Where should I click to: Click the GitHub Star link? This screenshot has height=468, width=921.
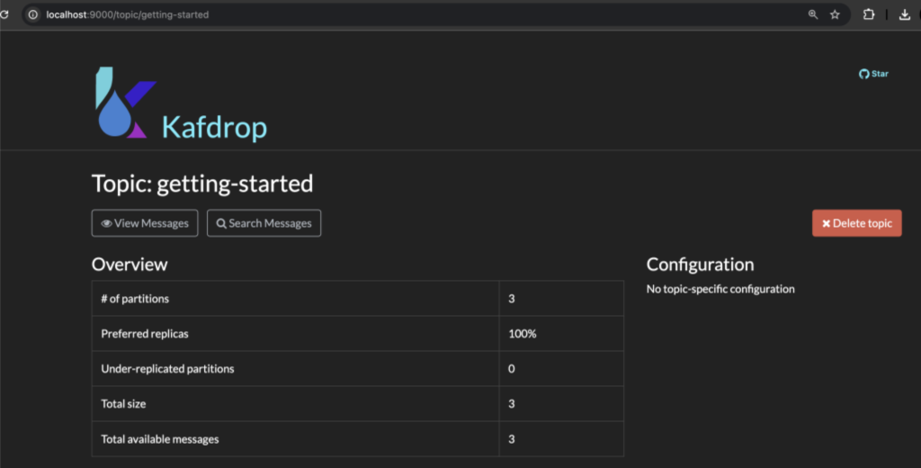coord(873,73)
